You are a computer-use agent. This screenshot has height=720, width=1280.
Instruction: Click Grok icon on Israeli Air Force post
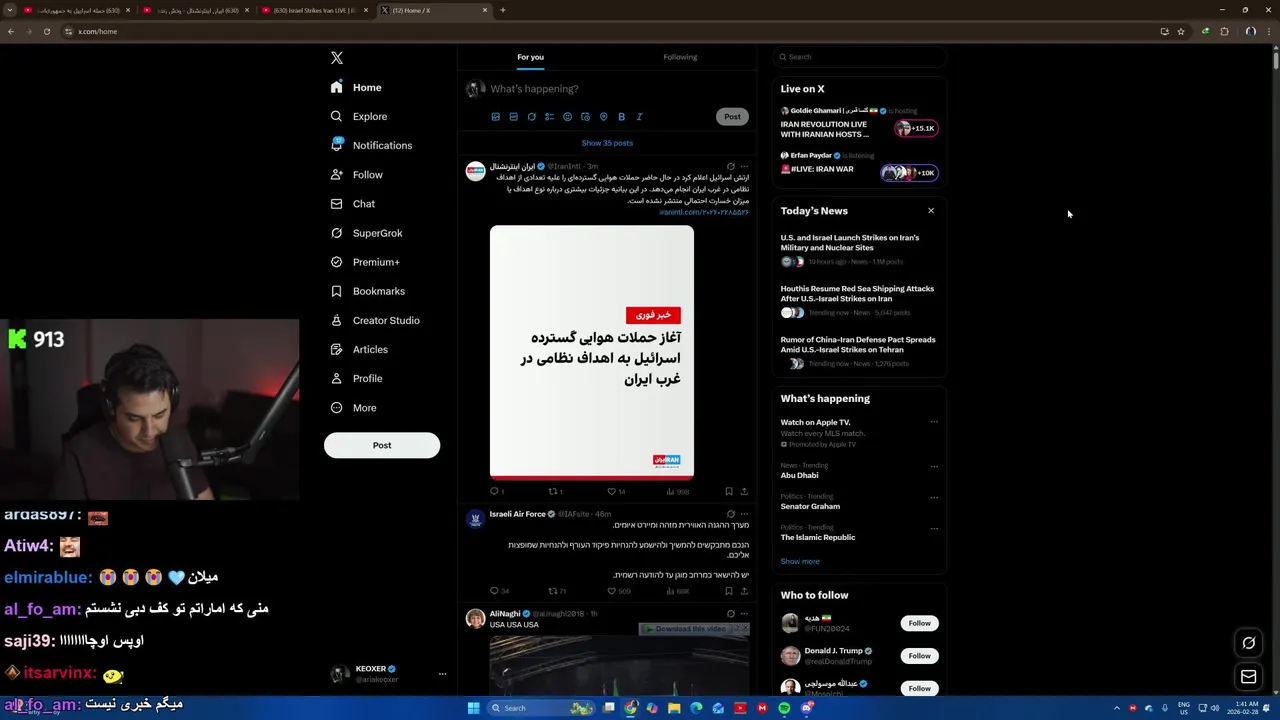[x=730, y=514]
